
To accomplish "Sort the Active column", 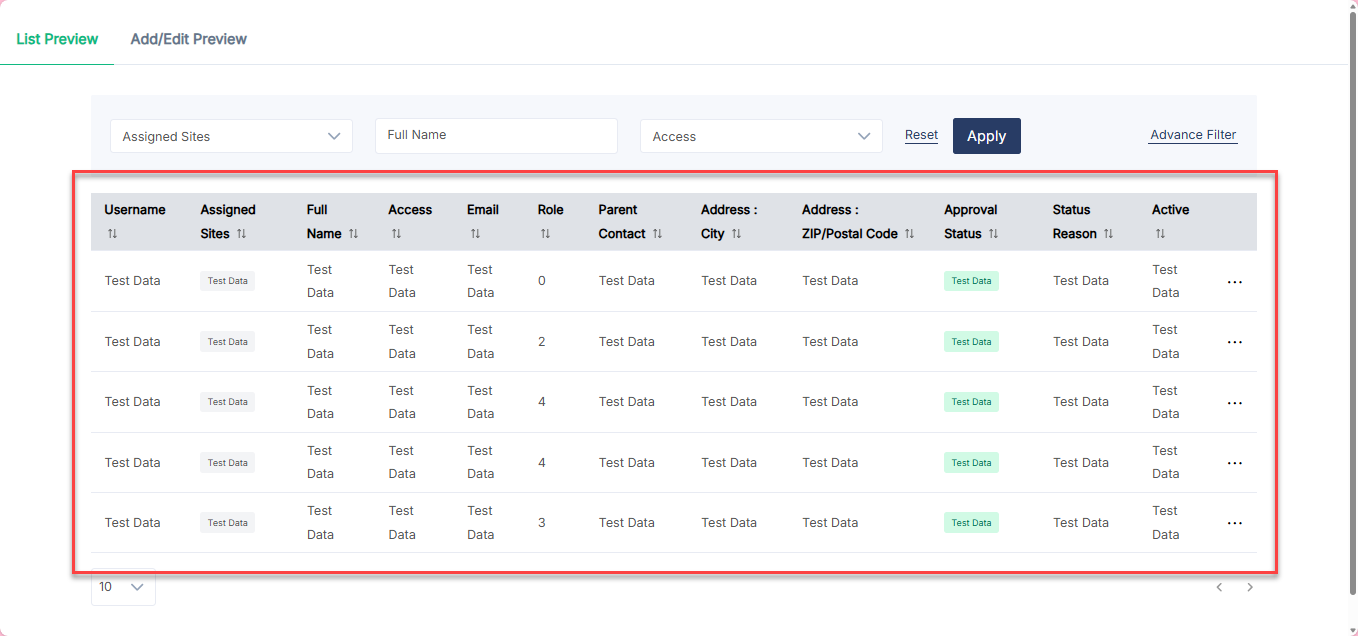I will tap(1160, 234).
